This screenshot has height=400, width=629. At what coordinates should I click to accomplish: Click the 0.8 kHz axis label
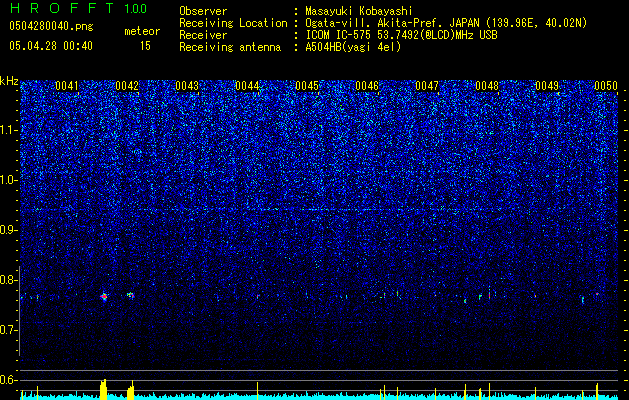pos(8,280)
